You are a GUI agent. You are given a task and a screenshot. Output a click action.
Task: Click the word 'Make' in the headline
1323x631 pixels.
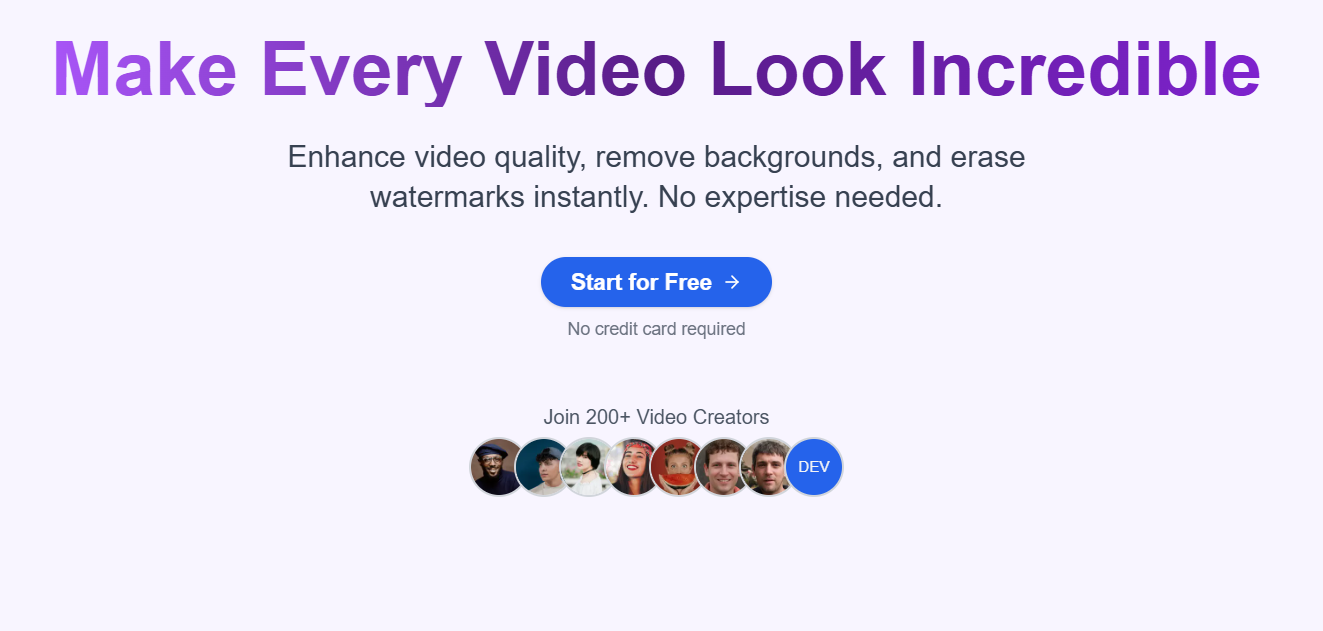[x=145, y=70]
